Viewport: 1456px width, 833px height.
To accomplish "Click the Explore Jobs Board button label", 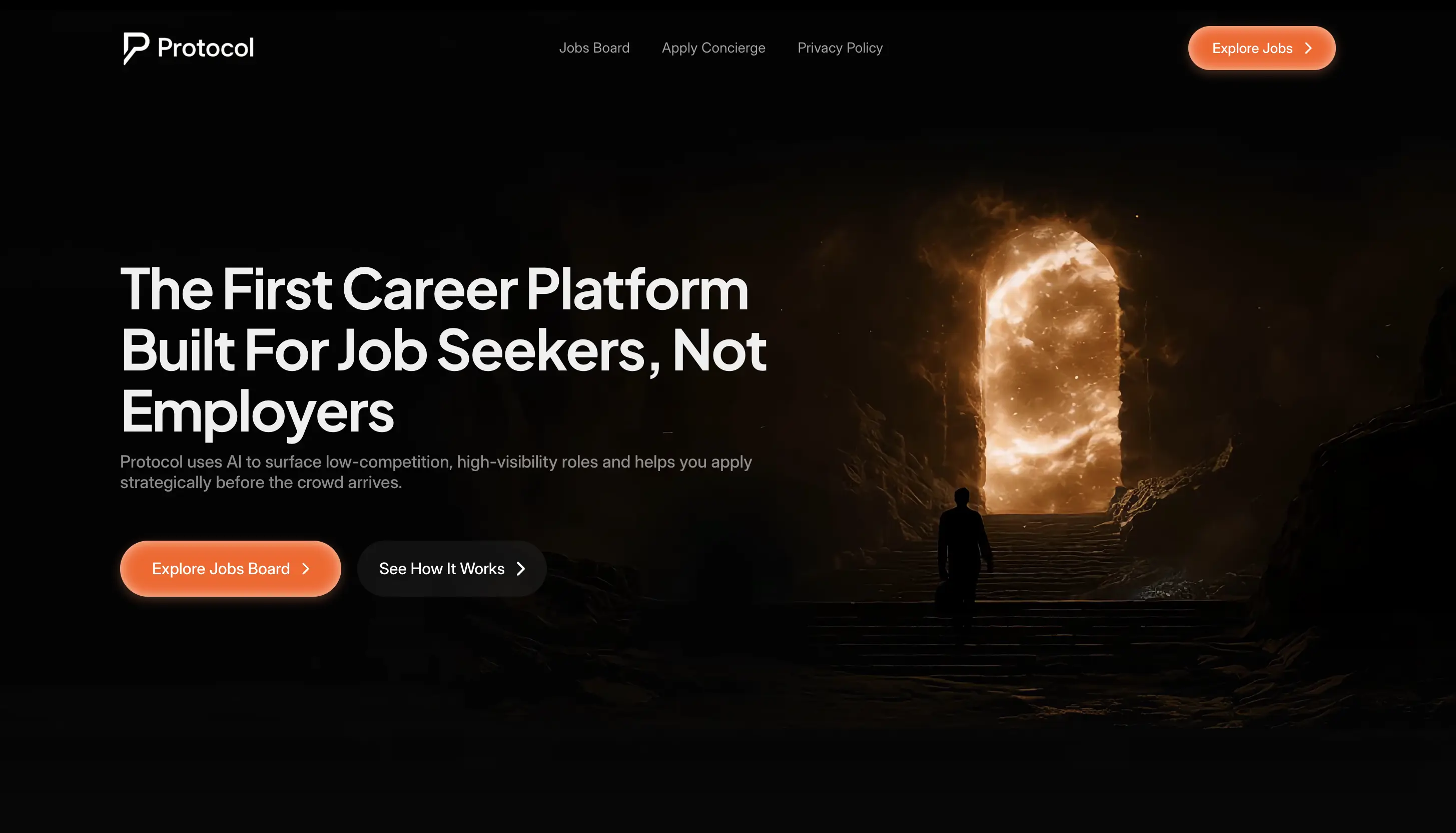I will coord(221,569).
